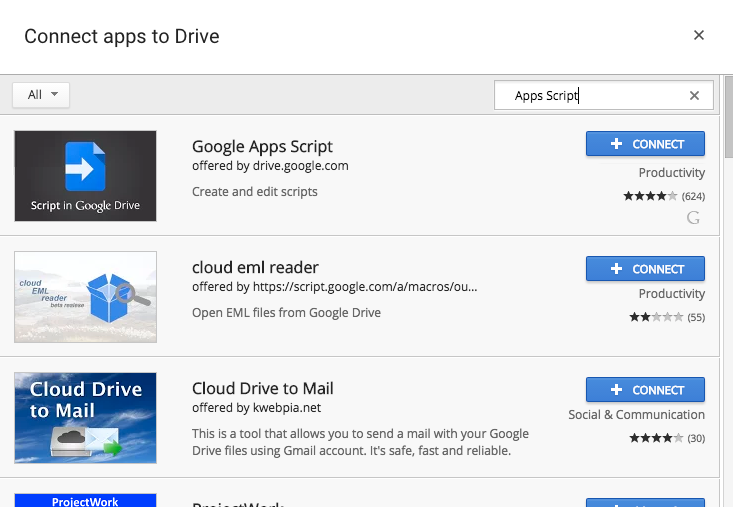Connect the Google Apps Script app
The width and height of the screenshot is (733, 507).
point(645,143)
